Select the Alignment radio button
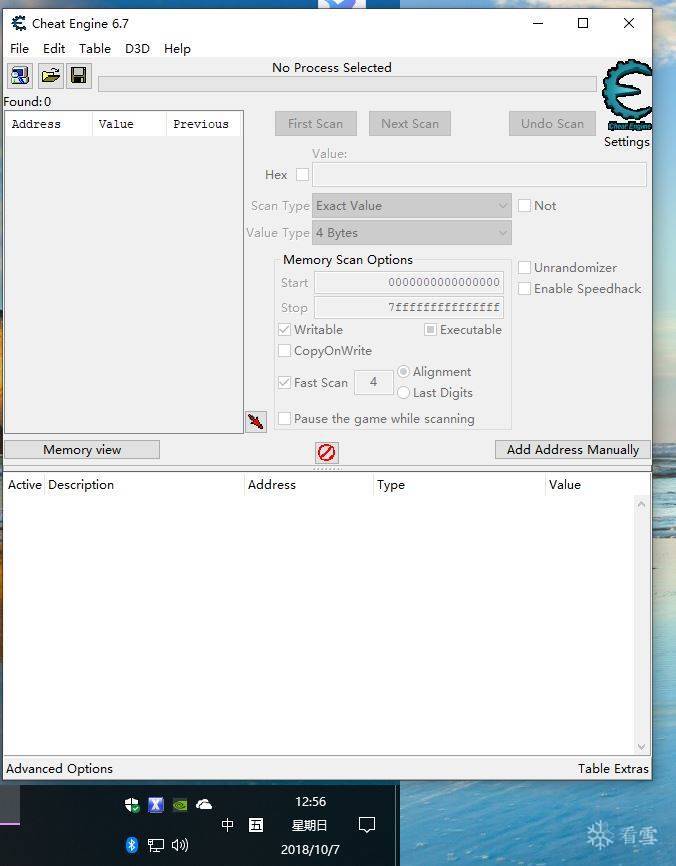The width and height of the screenshot is (676, 866). pos(403,372)
